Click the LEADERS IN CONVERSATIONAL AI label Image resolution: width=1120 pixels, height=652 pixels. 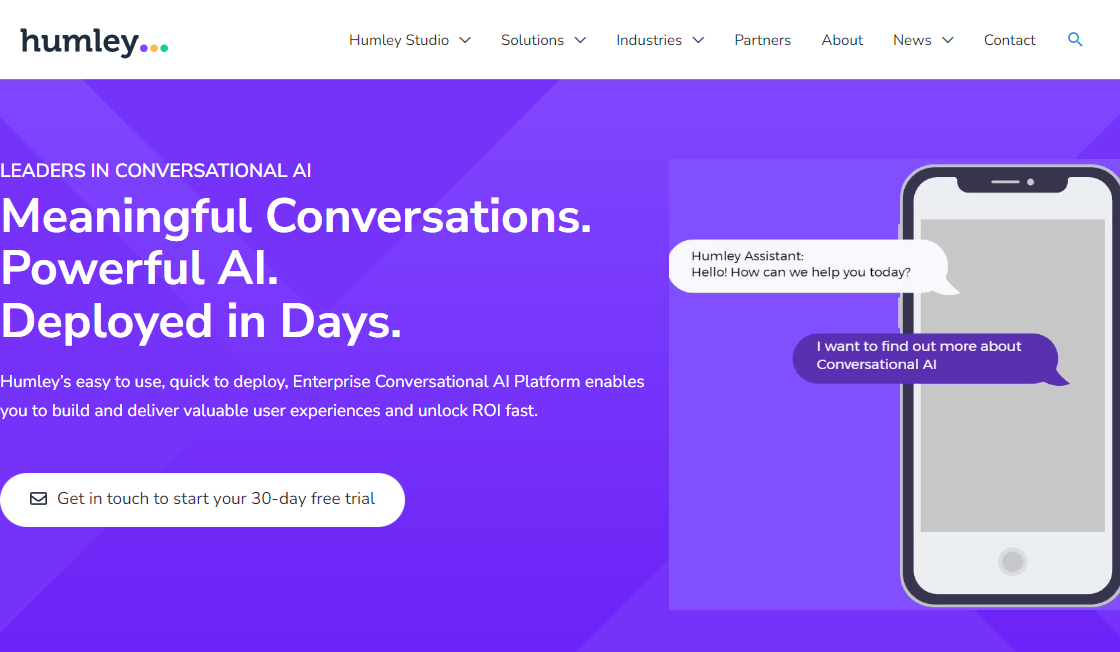156,170
